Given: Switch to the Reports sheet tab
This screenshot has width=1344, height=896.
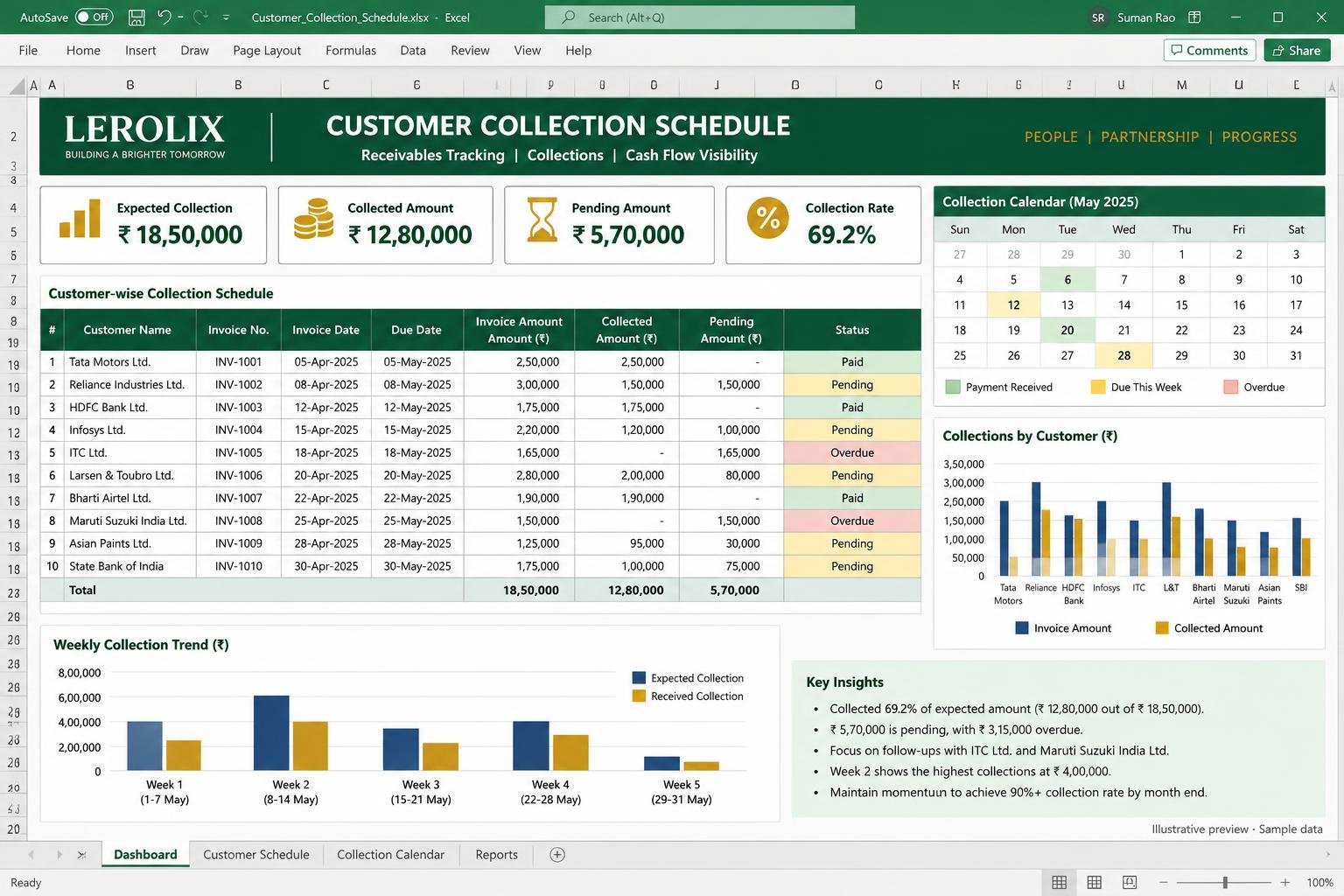Looking at the screenshot, I should [x=496, y=855].
